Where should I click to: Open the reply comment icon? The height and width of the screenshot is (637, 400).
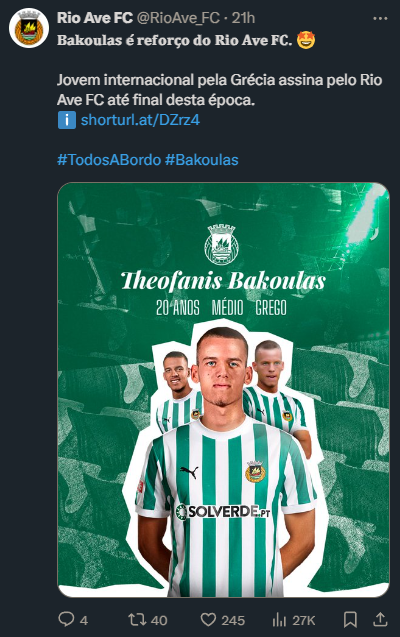point(66,620)
